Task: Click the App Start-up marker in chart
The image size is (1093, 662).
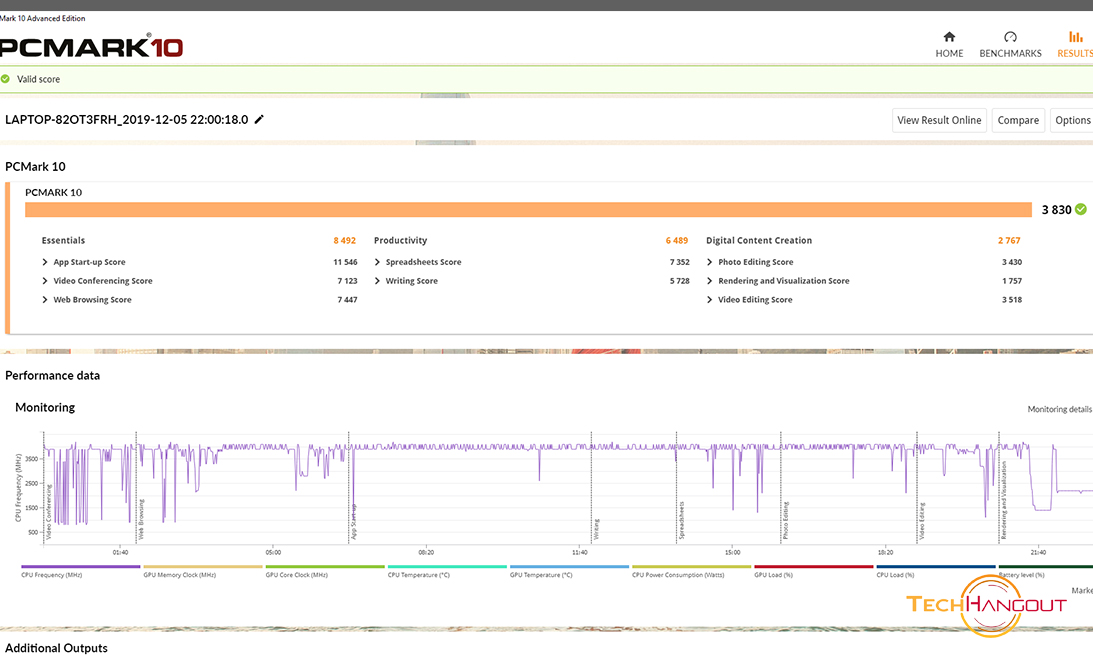Action: point(353,521)
